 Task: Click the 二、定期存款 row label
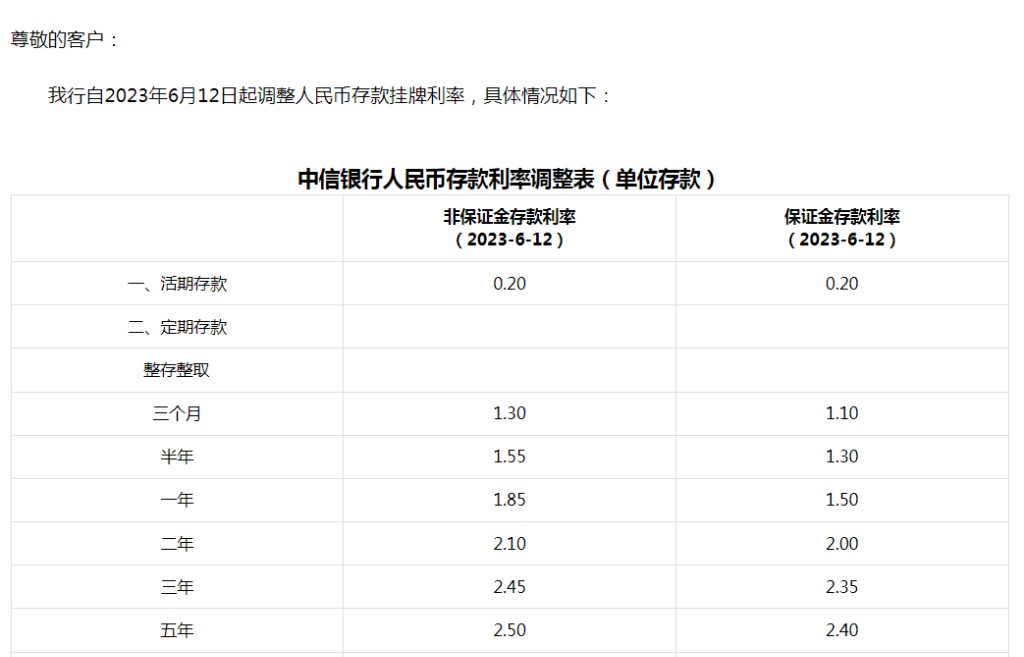tap(177, 327)
